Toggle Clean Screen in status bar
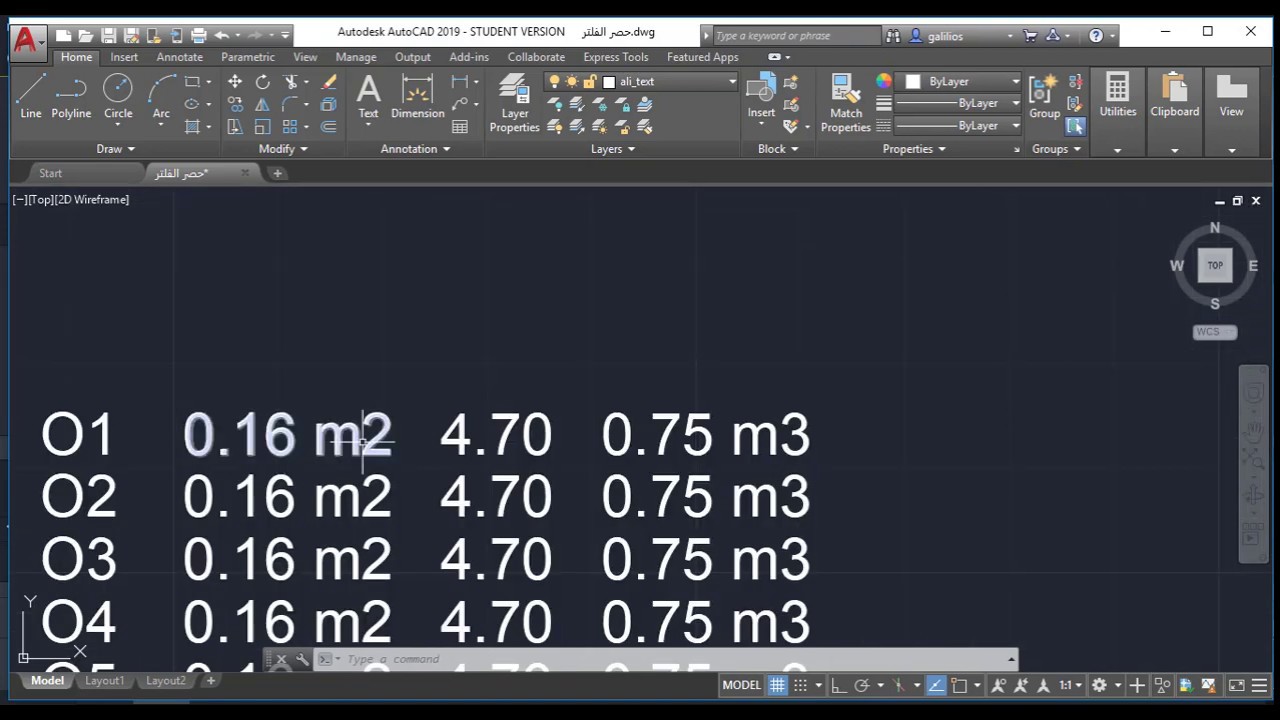Viewport: 1280px width, 720px height. tap(1236, 685)
